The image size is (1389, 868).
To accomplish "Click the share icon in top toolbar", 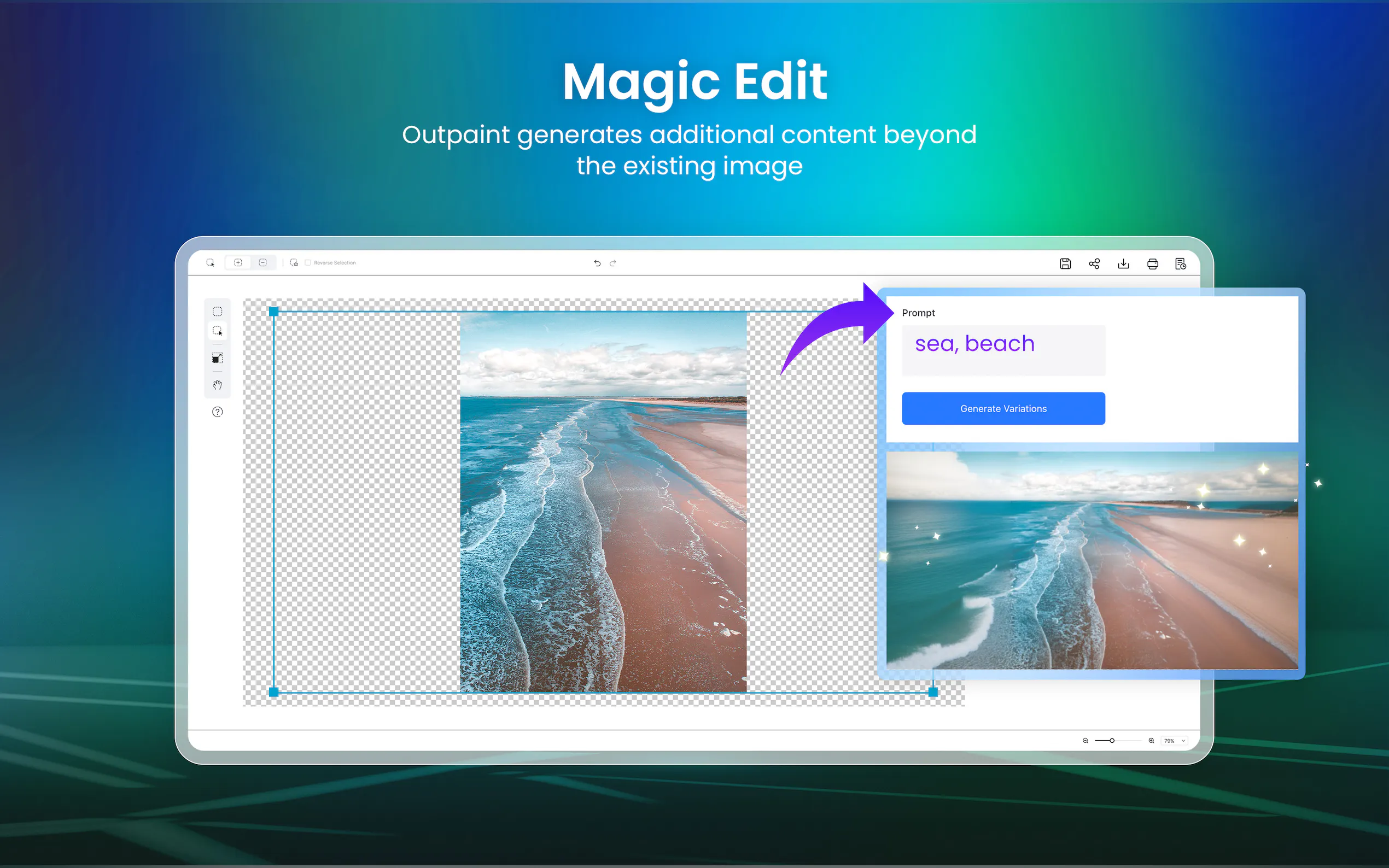I will tap(1094, 263).
